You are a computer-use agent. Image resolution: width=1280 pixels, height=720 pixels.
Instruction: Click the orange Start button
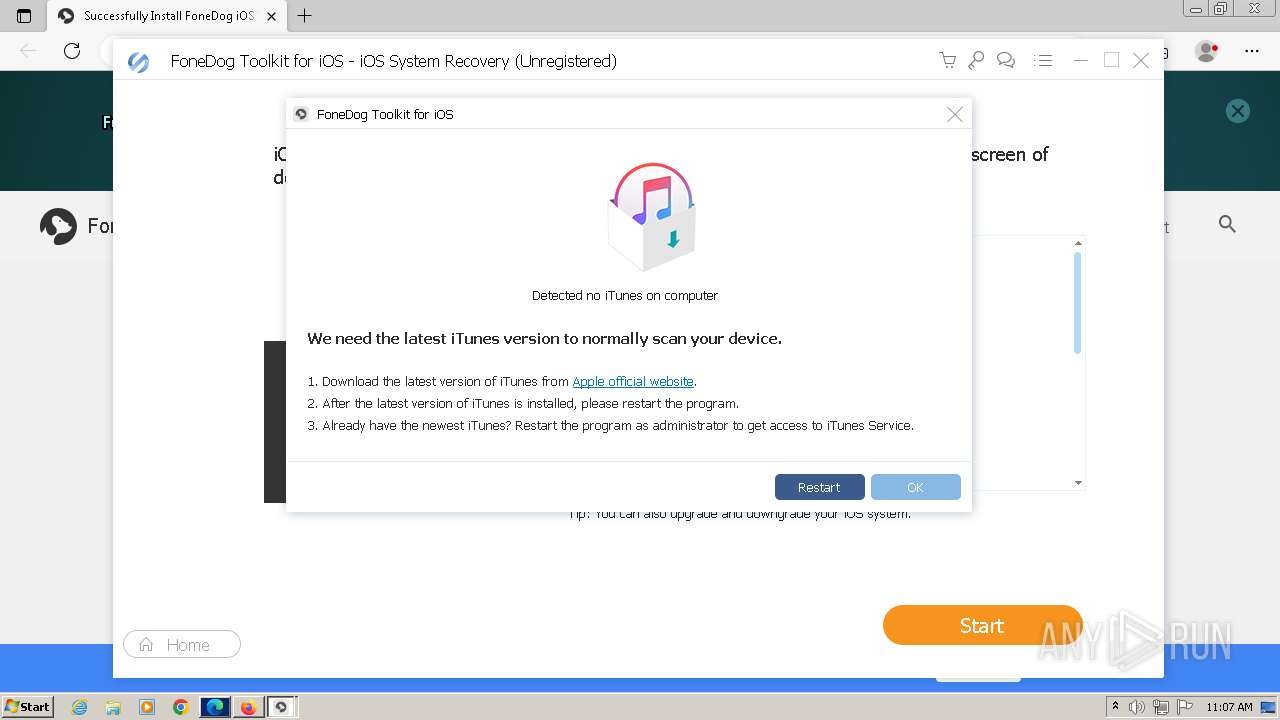pyautogui.click(x=982, y=625)
